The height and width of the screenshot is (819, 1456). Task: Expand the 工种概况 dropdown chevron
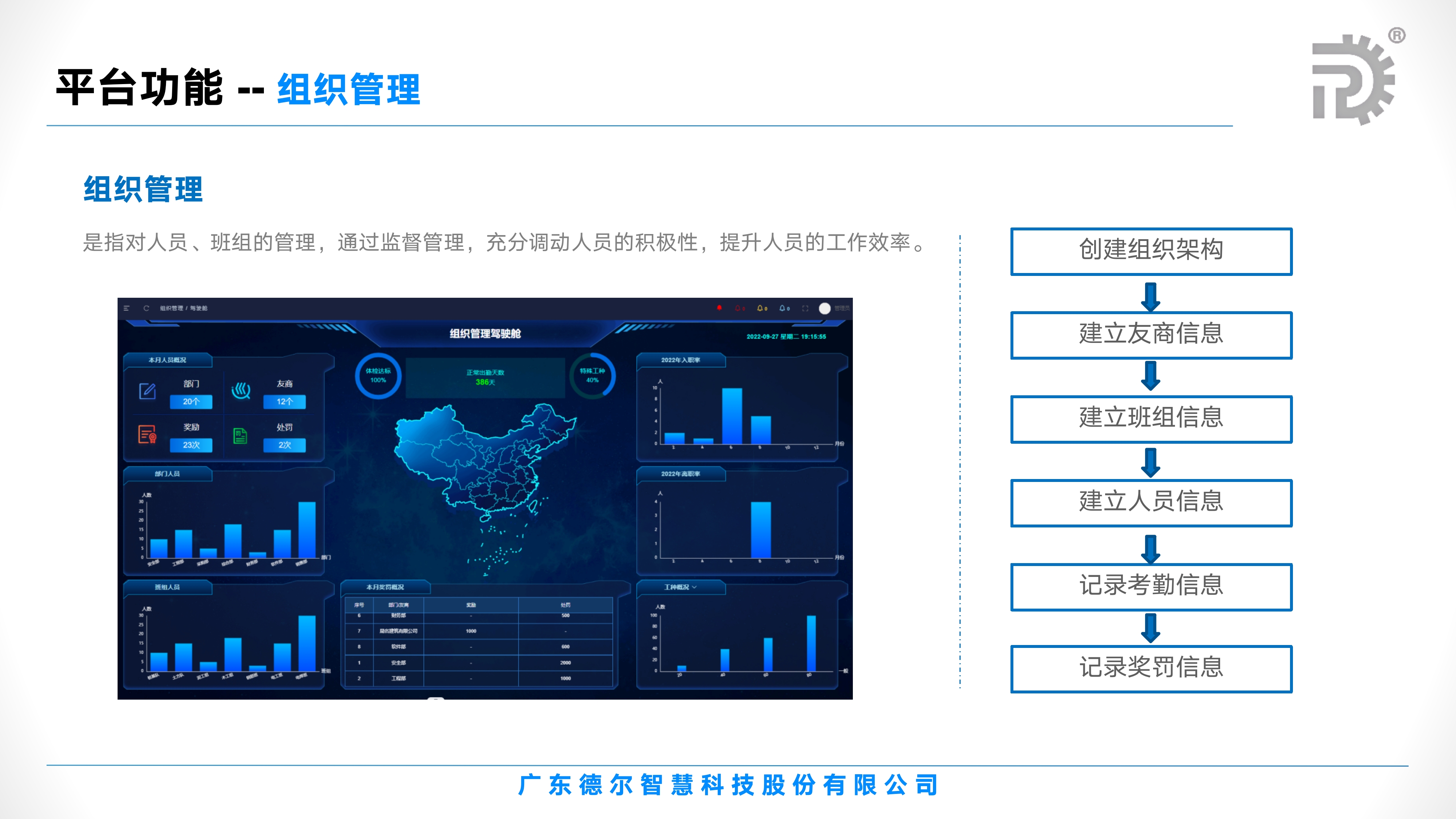pos(695,587)
